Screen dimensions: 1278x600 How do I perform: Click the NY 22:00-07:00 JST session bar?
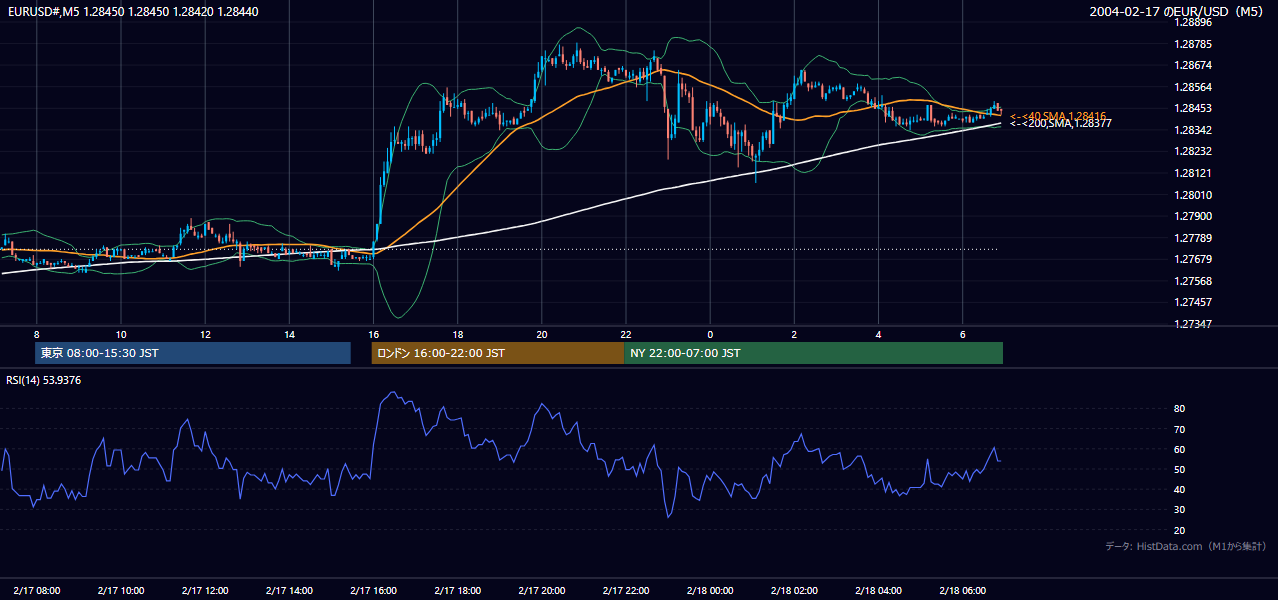click(x=813, y=353)
